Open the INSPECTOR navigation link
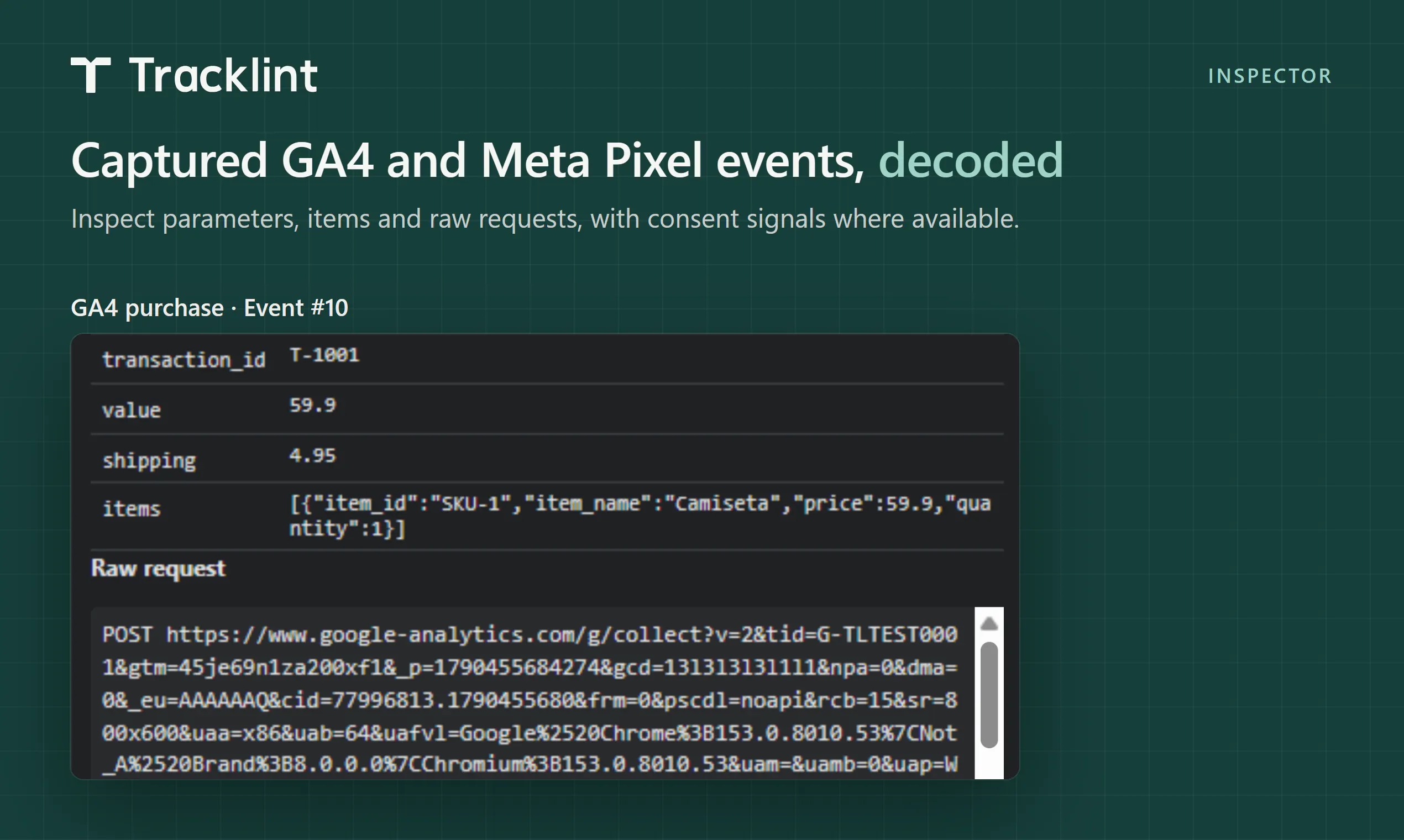 pyautogui.click(x=1270, y=76)
